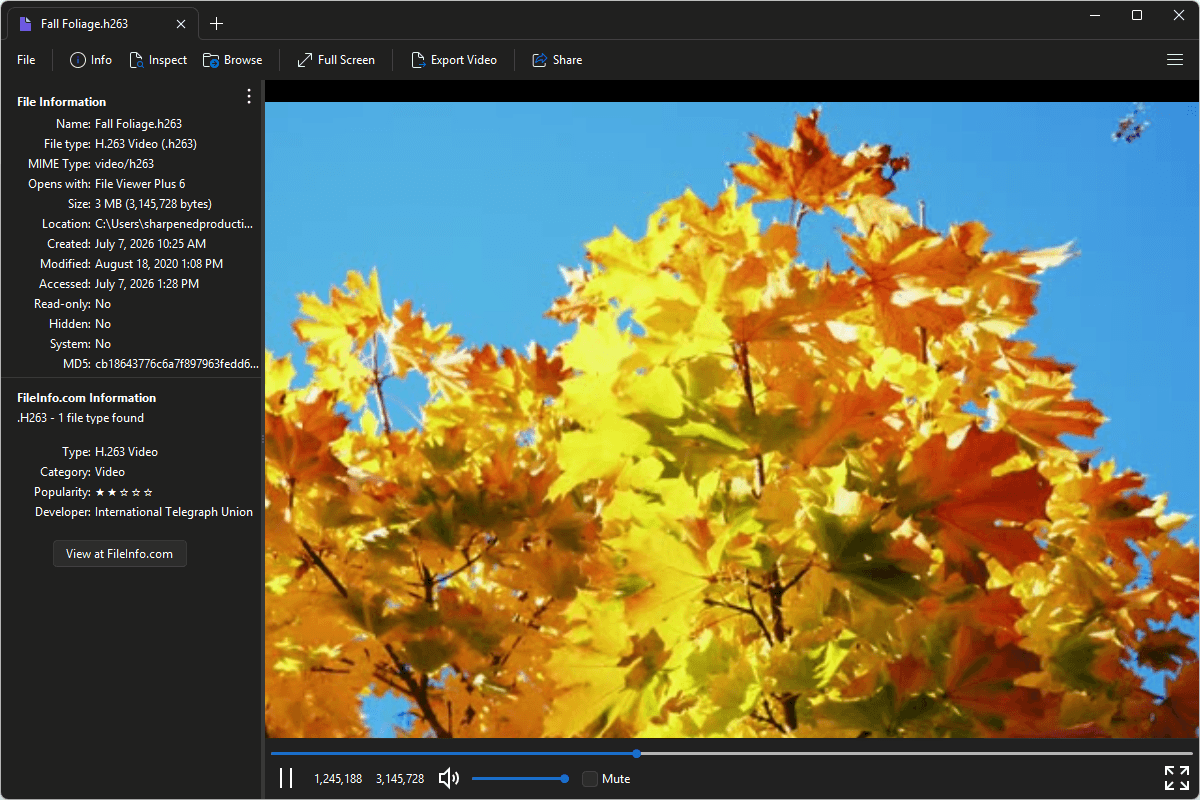Screen dimensions: 1200x800
Task: Click the Info toolbar button
Action: click(90, 60)
